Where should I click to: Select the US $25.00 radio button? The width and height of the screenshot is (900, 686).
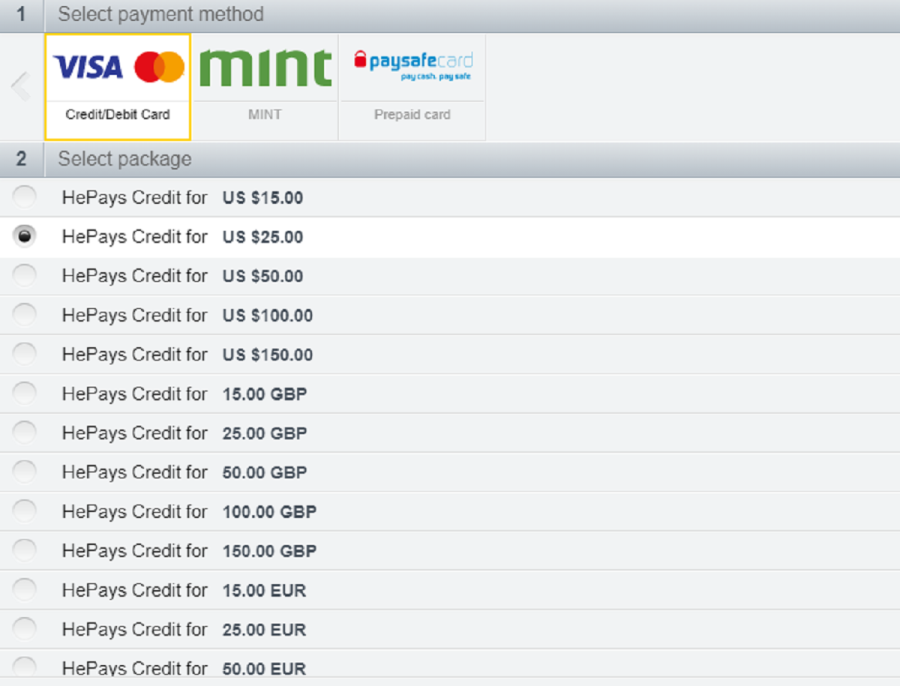25,236
